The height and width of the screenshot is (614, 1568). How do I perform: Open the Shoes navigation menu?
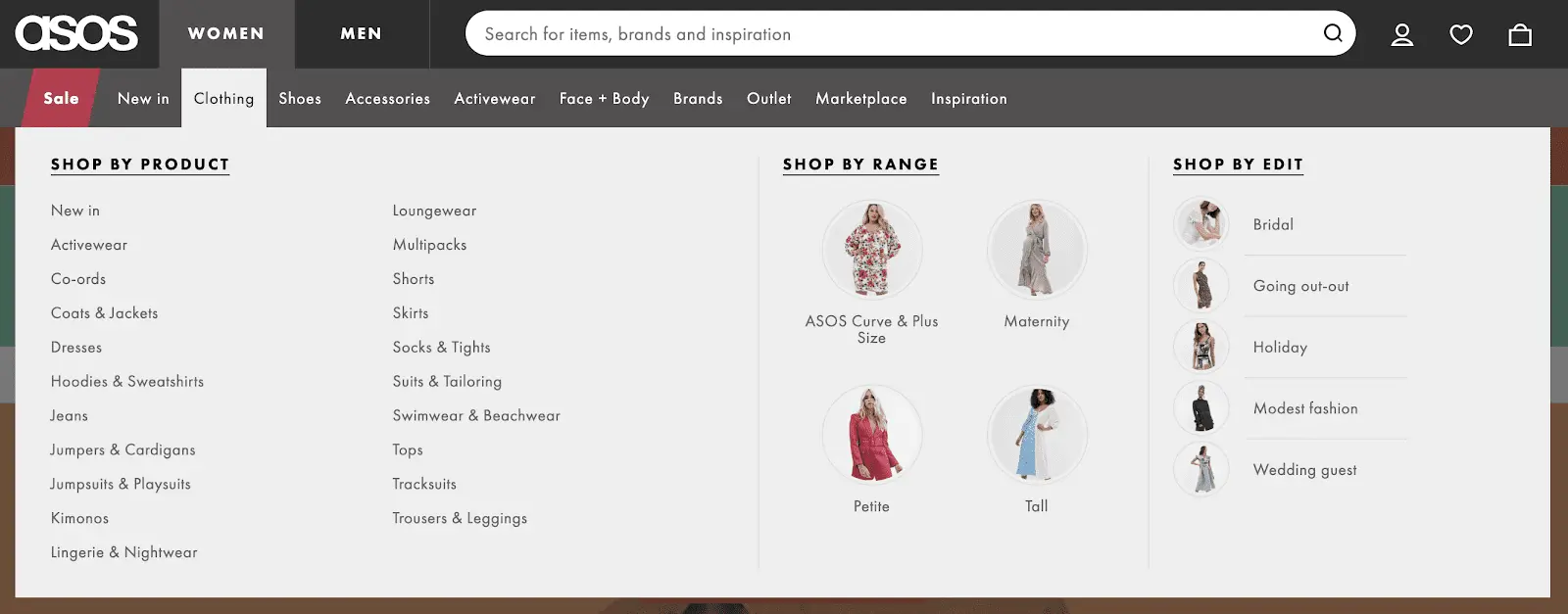coord(300,98)
